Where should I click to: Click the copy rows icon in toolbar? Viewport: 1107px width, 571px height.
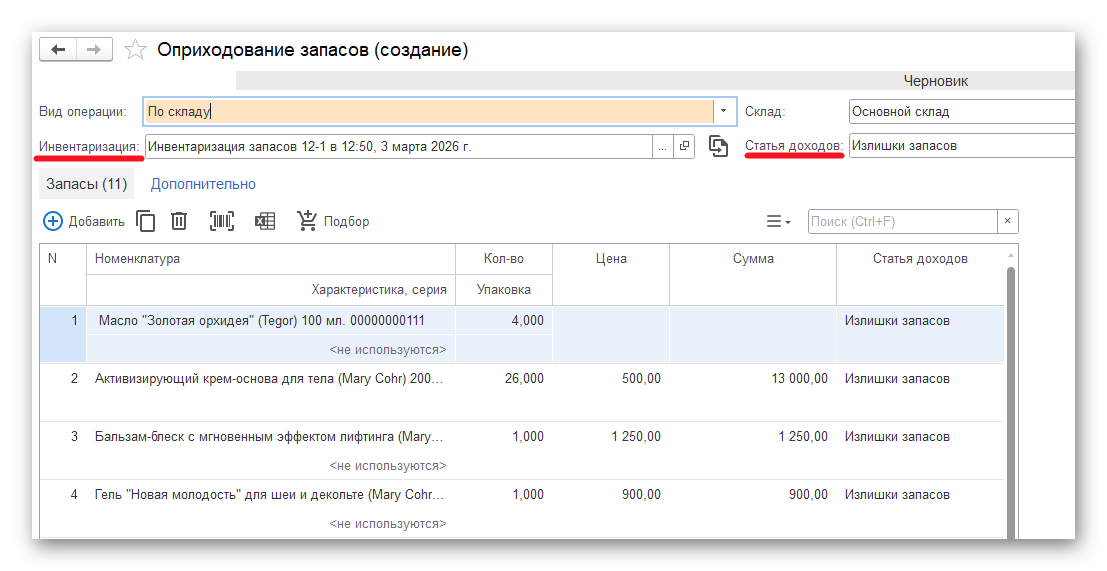146,221
